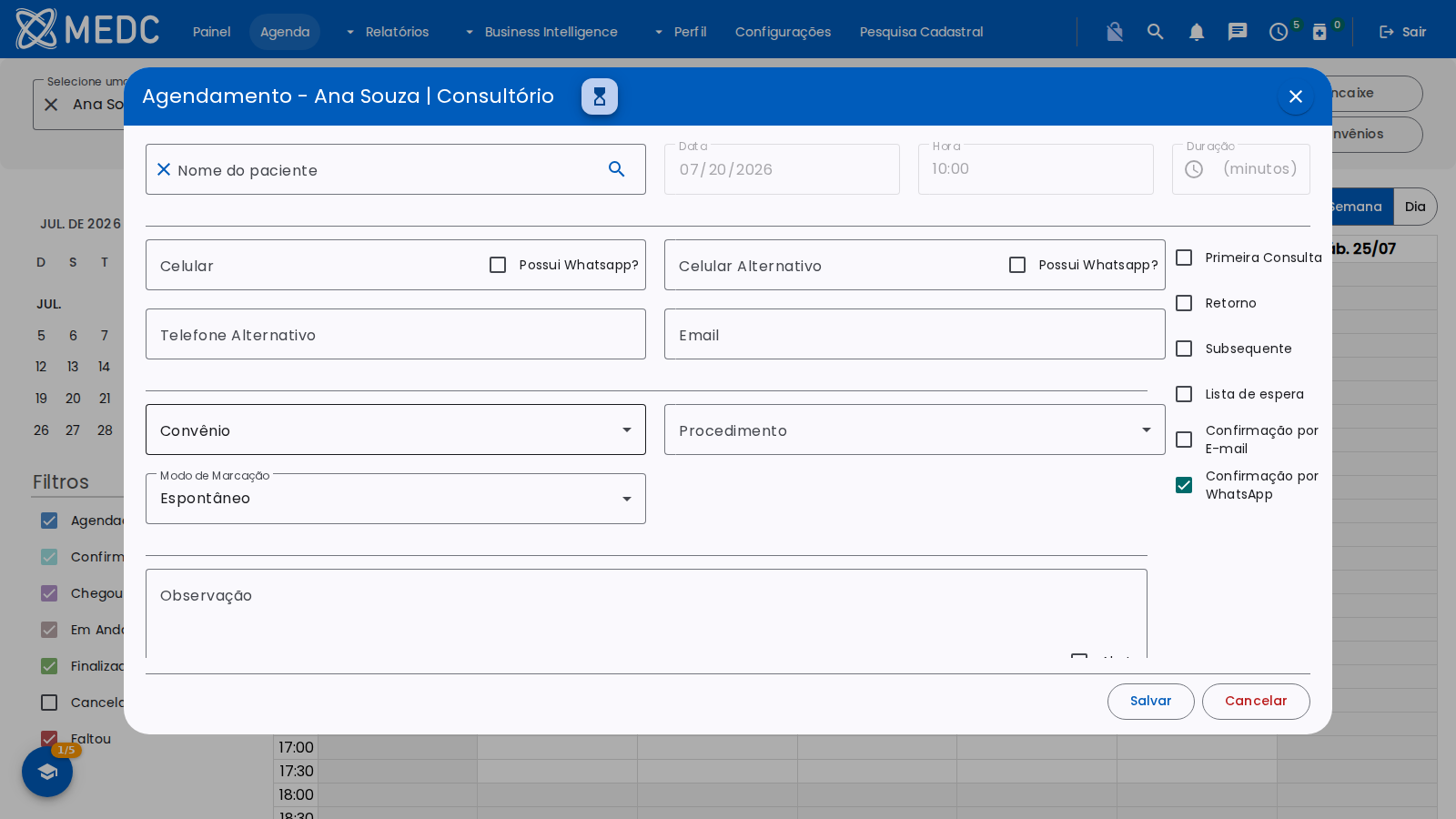Click the Observação text area
Viewport: 1456px width, 819px height.
[x=646, y=613]
